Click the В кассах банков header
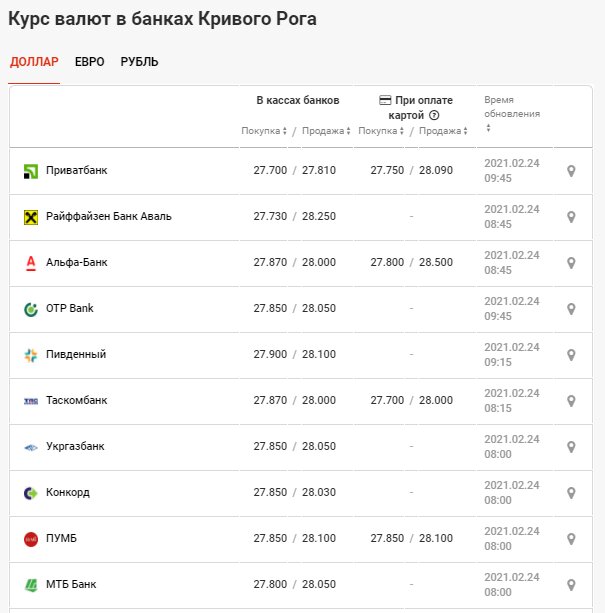This screenshot has height=613, width=605. [298, 100]
